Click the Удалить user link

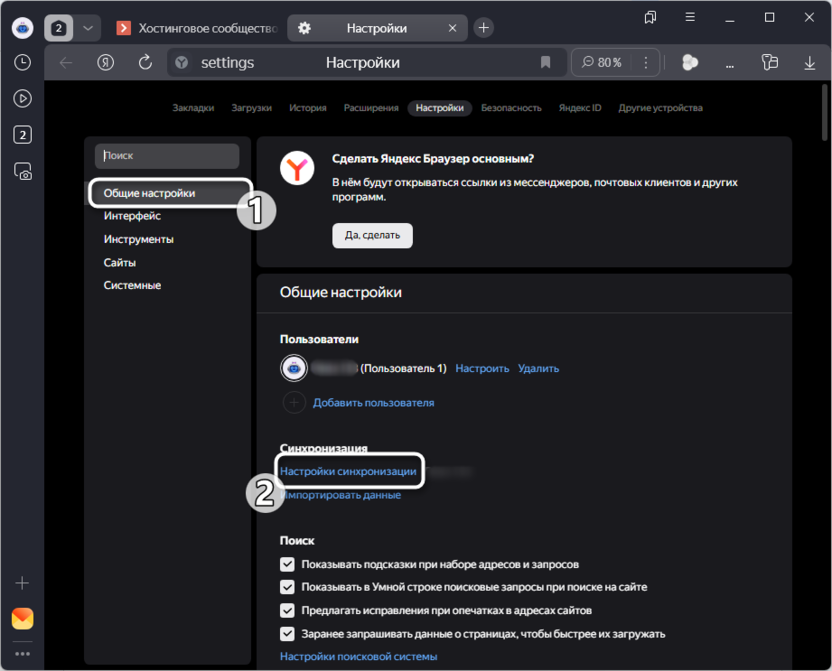coord(538,368)
